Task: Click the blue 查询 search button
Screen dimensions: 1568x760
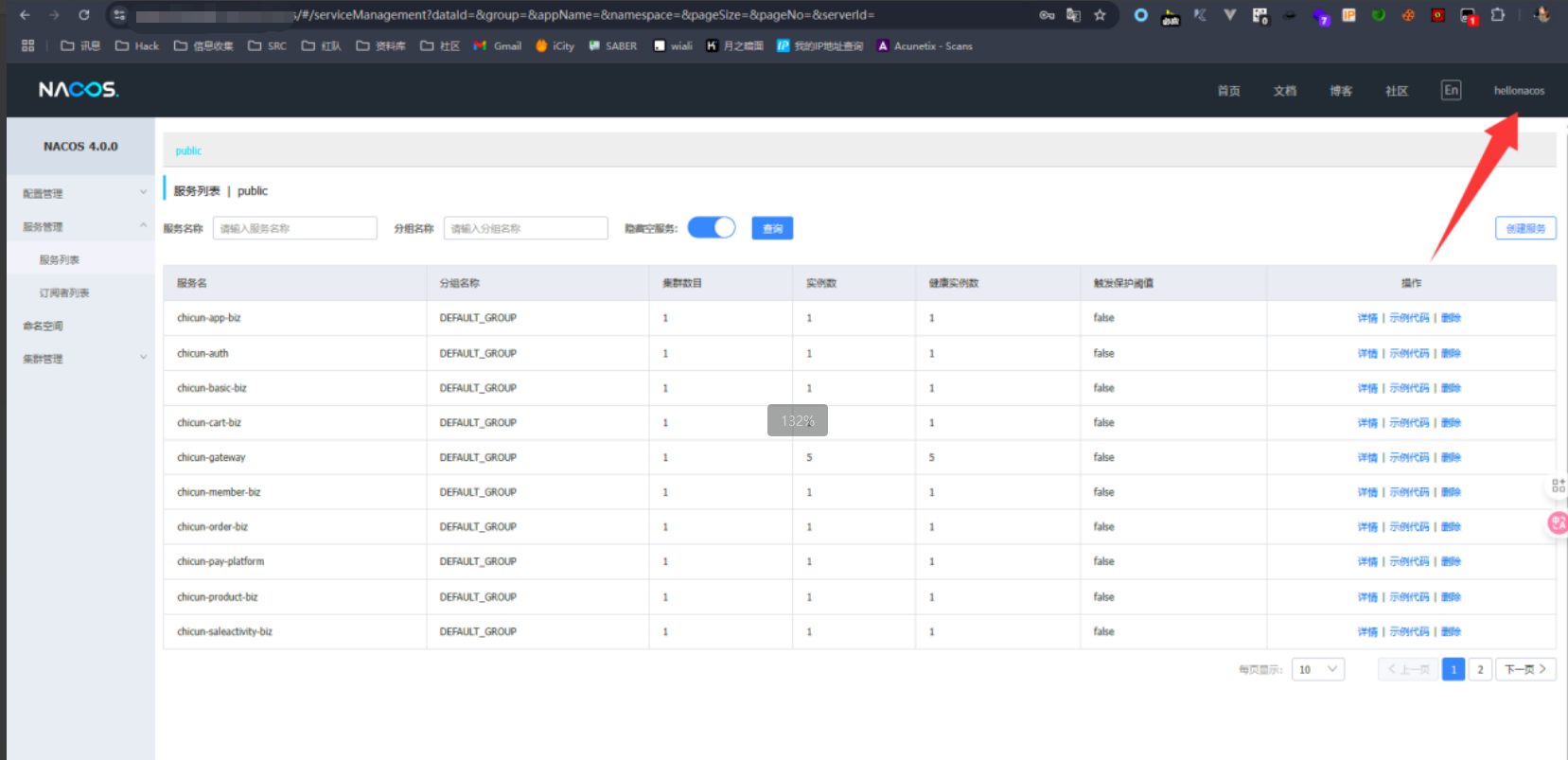Action: pyautogui.click(x=772, y=228)
